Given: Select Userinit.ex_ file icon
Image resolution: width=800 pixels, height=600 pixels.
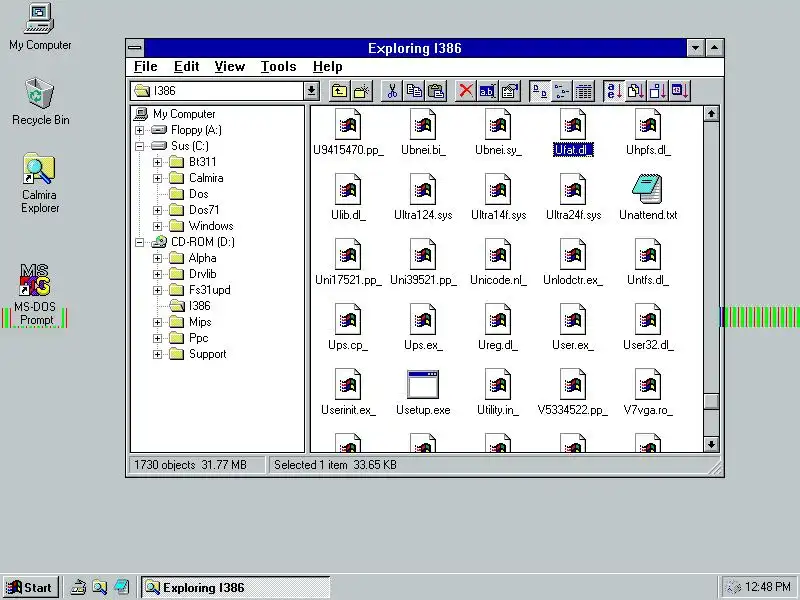Looking at the screenshot, I should (x=348, y=385).
